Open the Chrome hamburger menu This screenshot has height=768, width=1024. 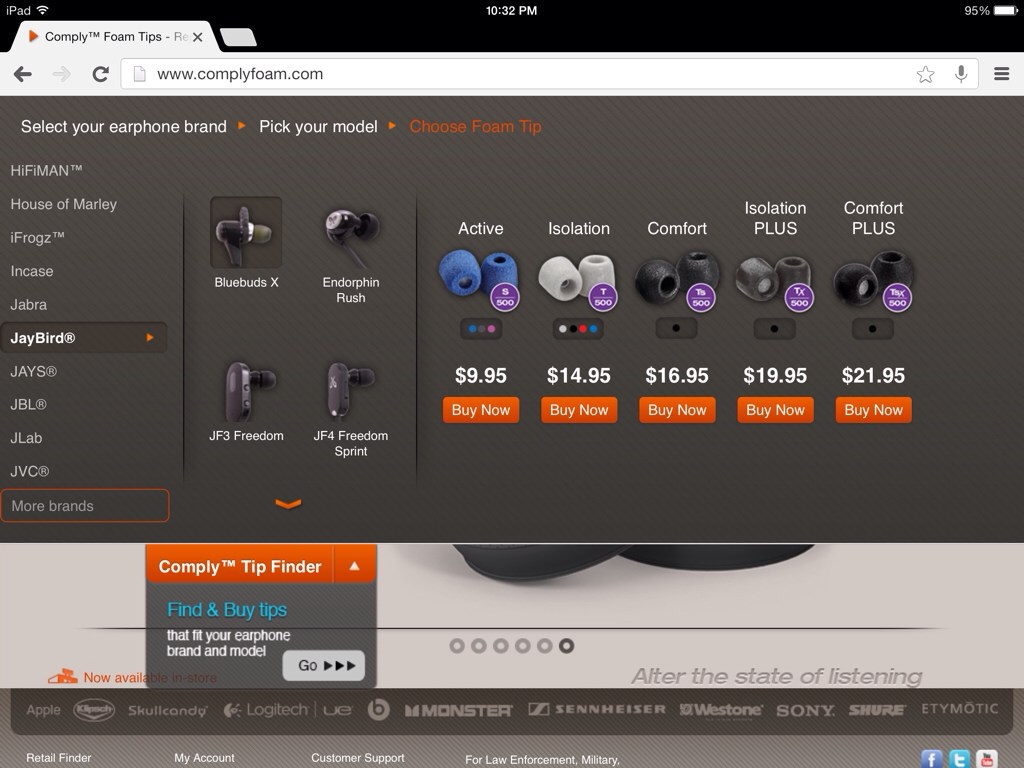(x=1002, y=74)
